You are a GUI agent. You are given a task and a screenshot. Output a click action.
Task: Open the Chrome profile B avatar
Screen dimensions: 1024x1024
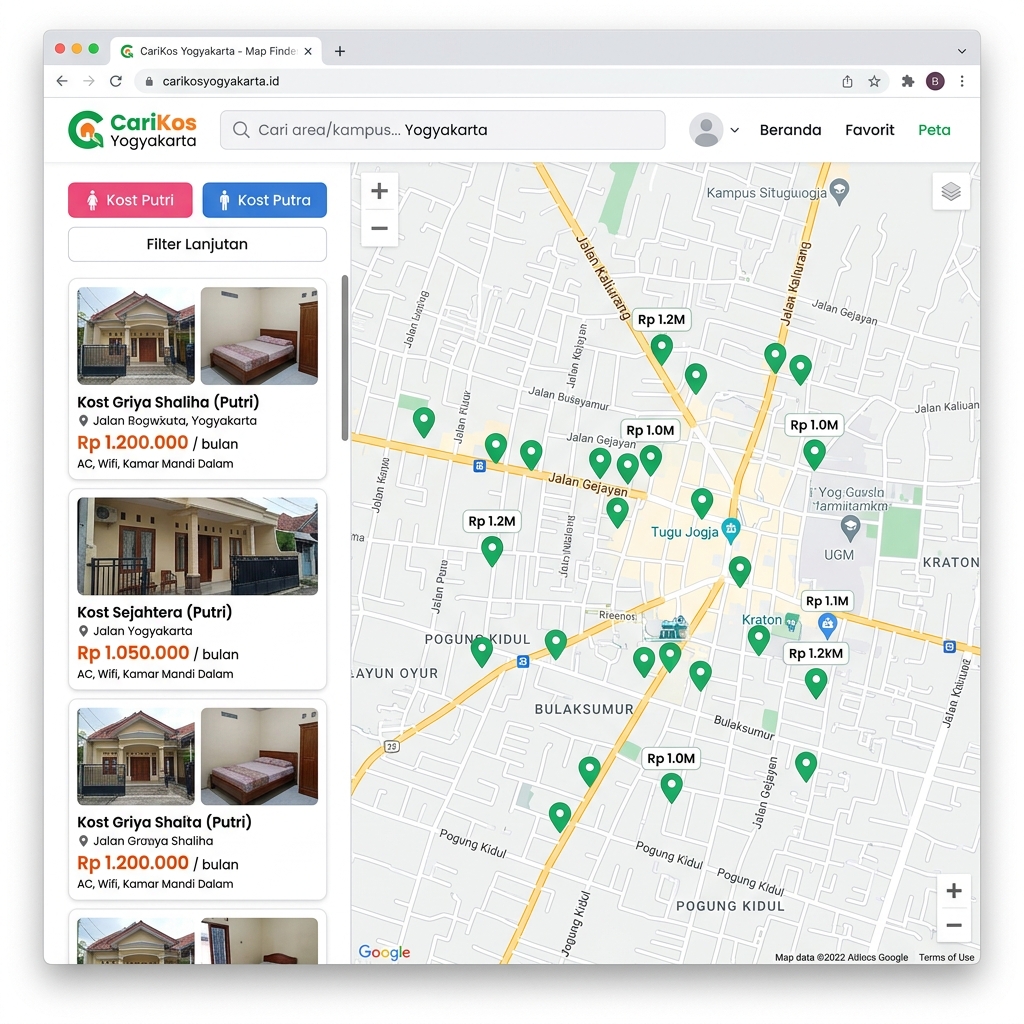tap(935, 81)
